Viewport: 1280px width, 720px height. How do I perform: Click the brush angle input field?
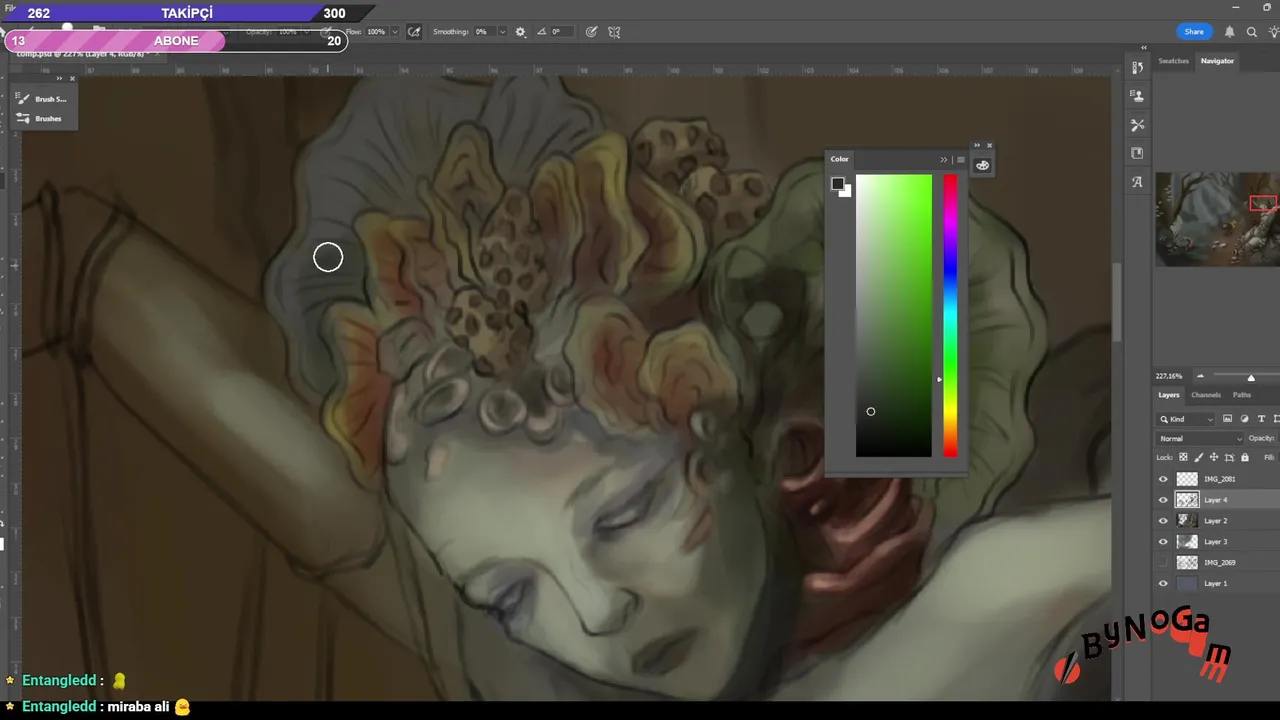560,32
